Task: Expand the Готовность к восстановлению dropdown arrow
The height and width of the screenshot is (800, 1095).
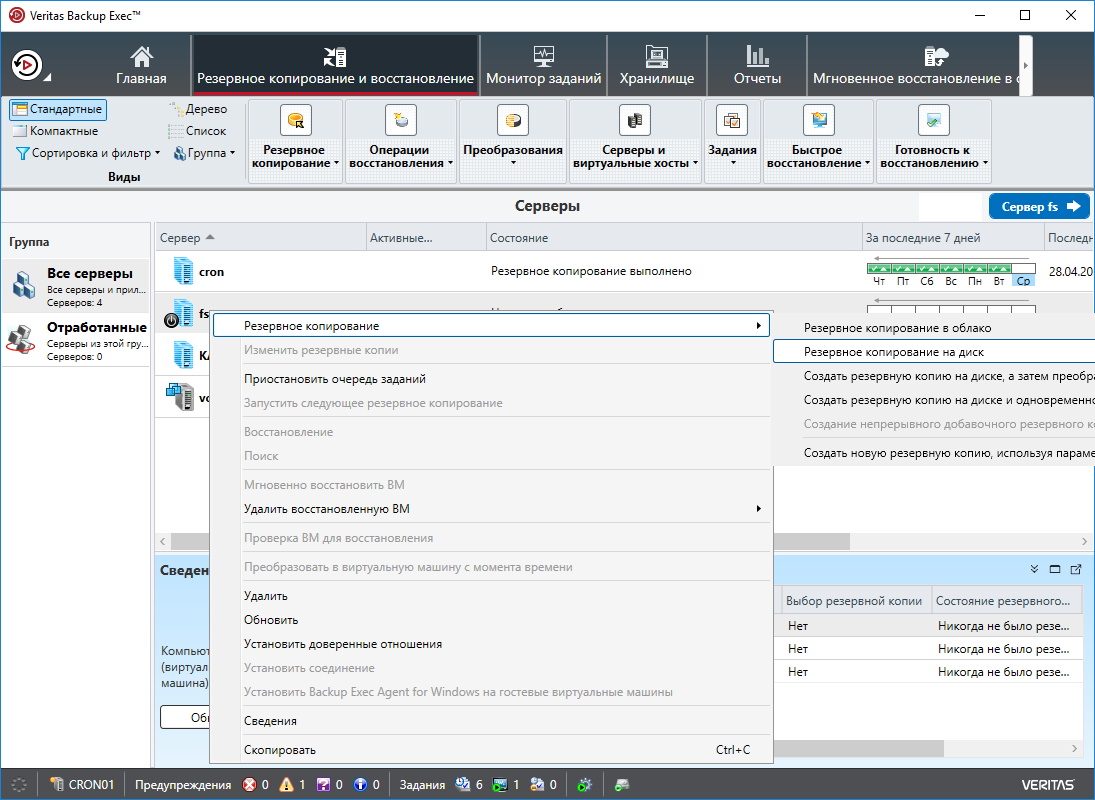Action: [x=985, y=163]
